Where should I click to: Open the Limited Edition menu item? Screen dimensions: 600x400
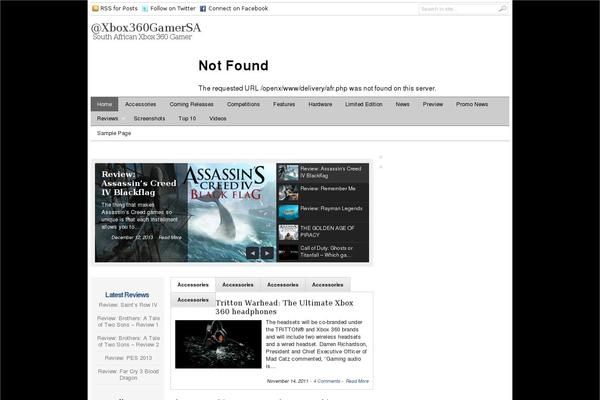pos(364,104)
